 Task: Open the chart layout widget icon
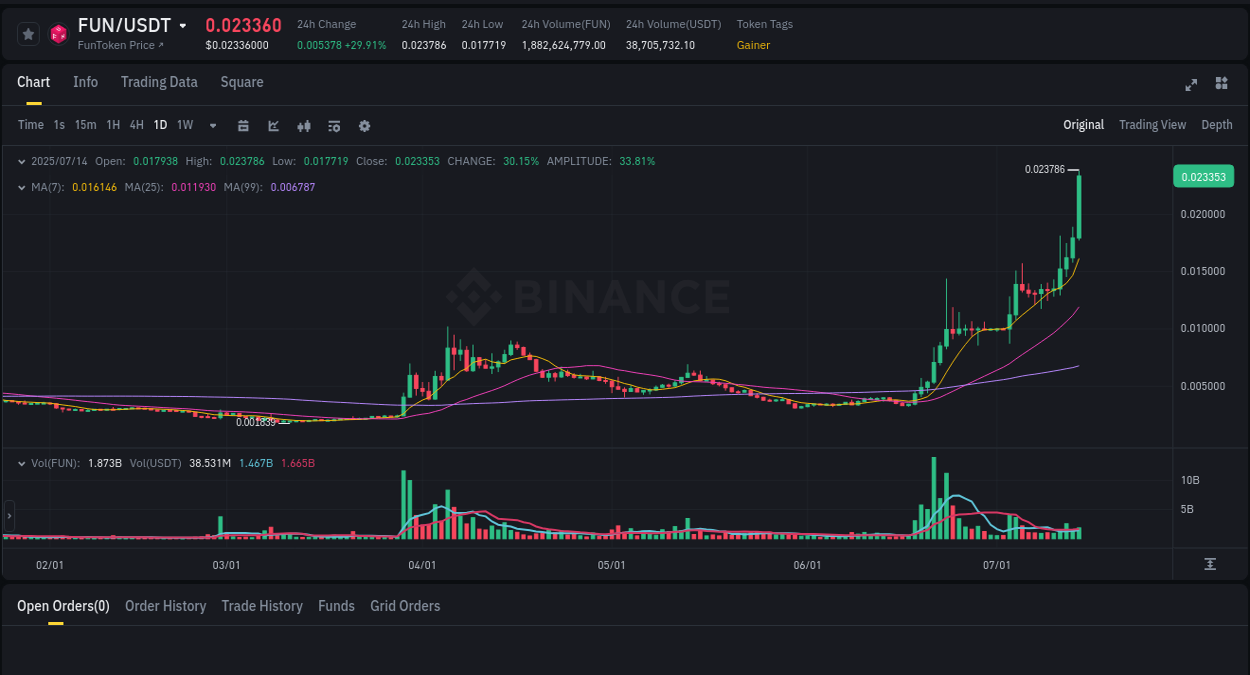tap(1221, 85)
